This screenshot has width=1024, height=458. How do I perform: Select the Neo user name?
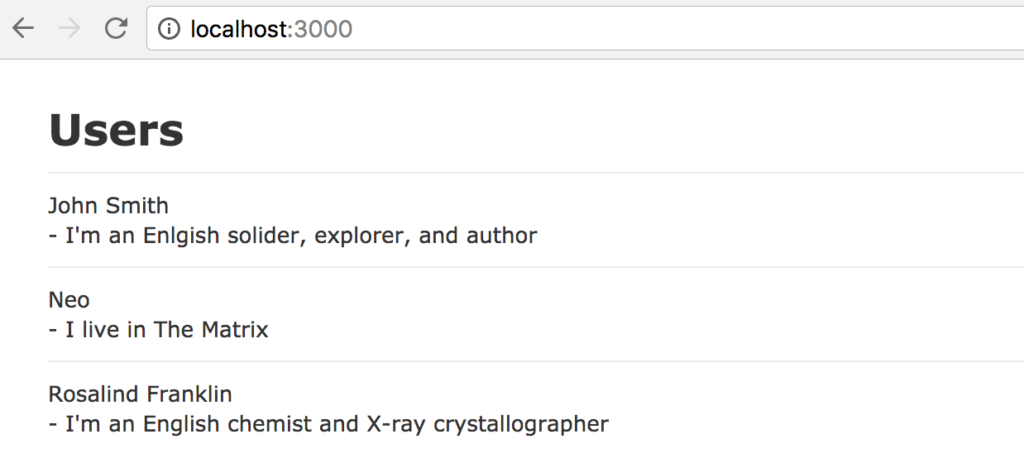tap(69, 300)
